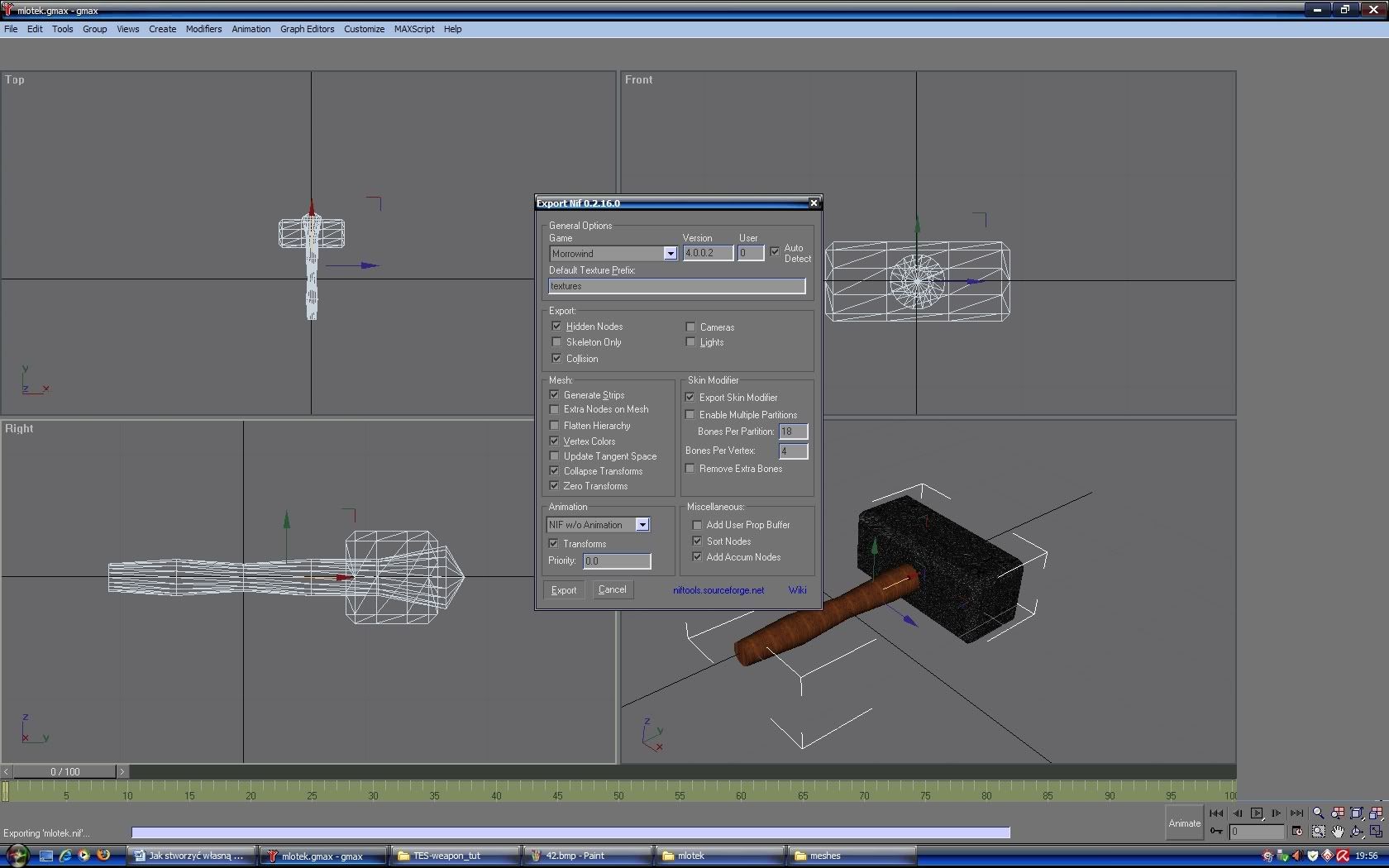Enable Add User Prop Buffer checkbox

point(697,524)
